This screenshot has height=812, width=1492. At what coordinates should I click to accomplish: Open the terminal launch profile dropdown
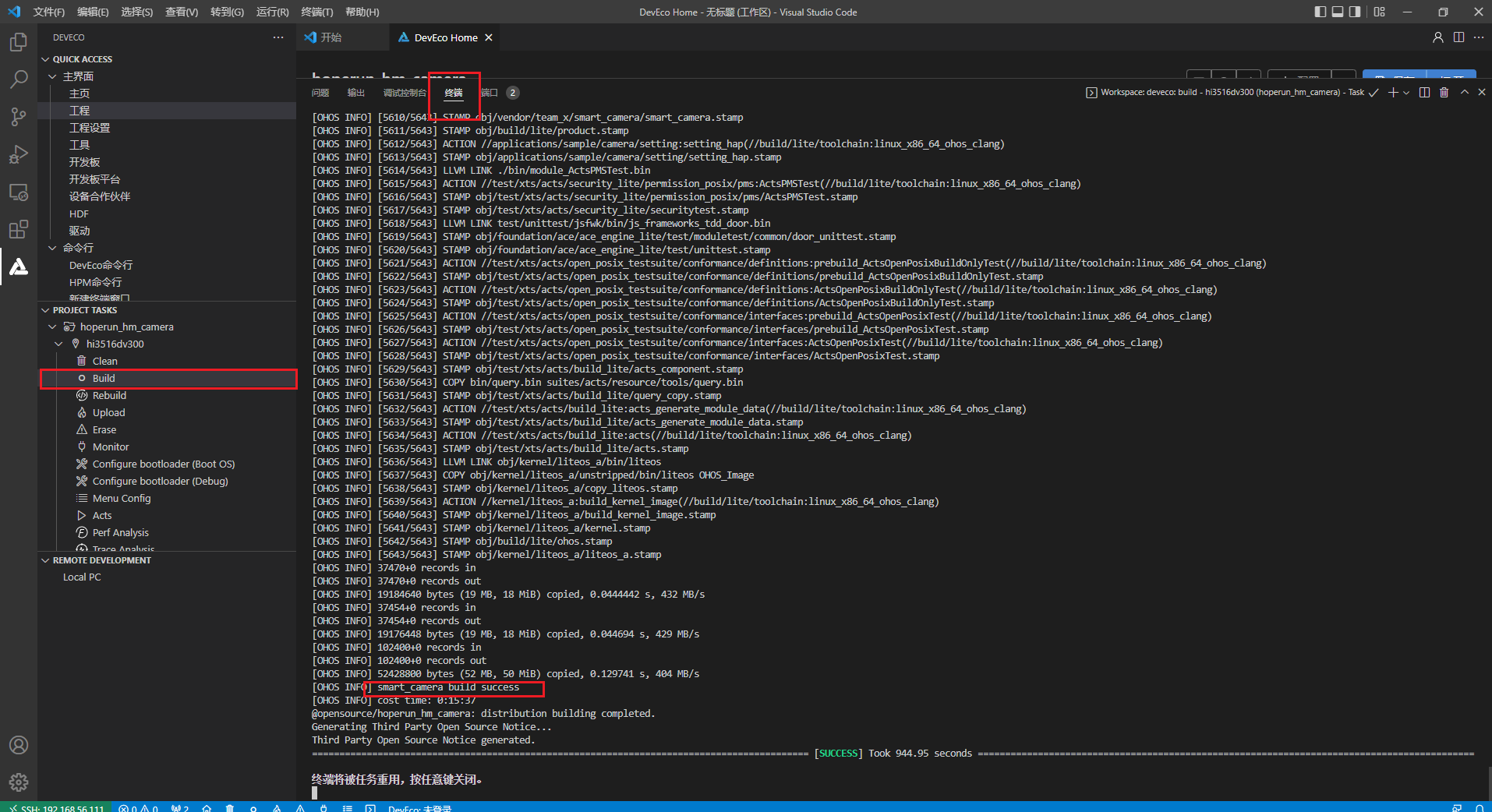pos(1406,92)
